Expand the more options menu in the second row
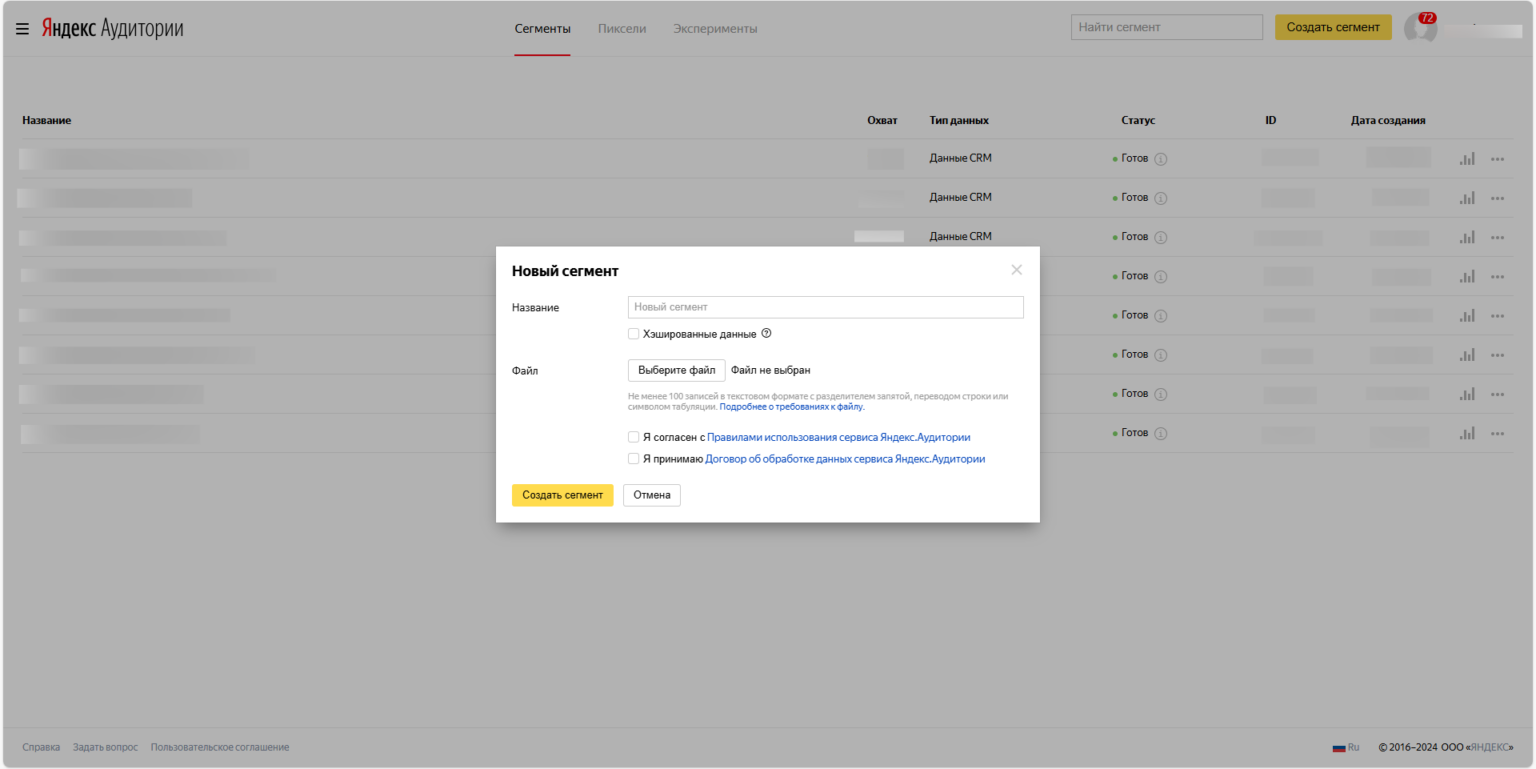This screenshot has width=1536, height=769. 1497,198
